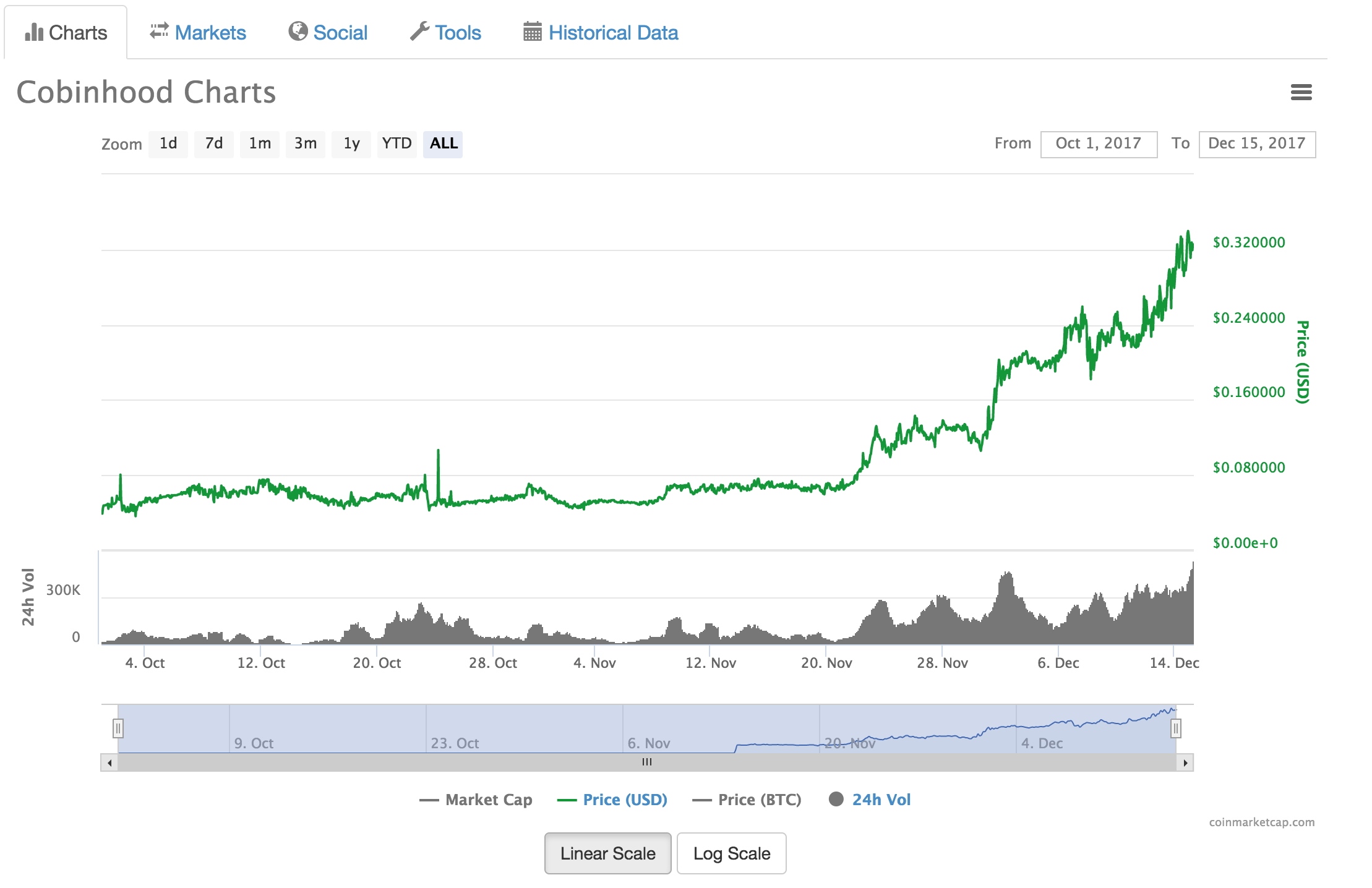
Task: Click the bar chart icon in Charts tab
Action: [x=34, y=32]
